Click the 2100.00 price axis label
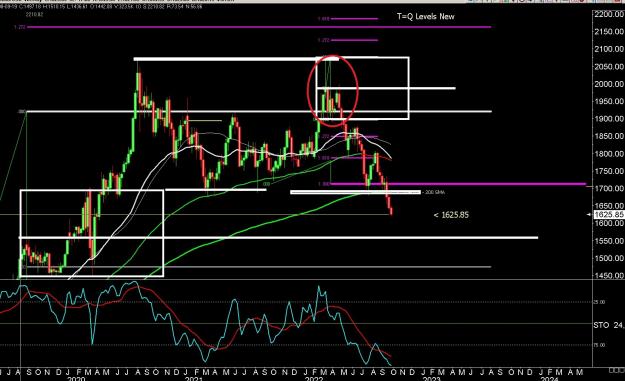 (609, 49)
